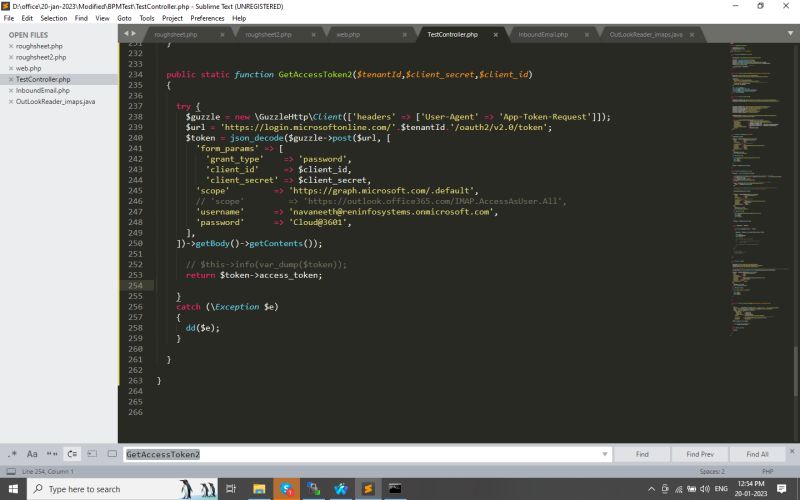Click the Find Prev button
This screenshot has width=800, height=500.
[699, 454]
